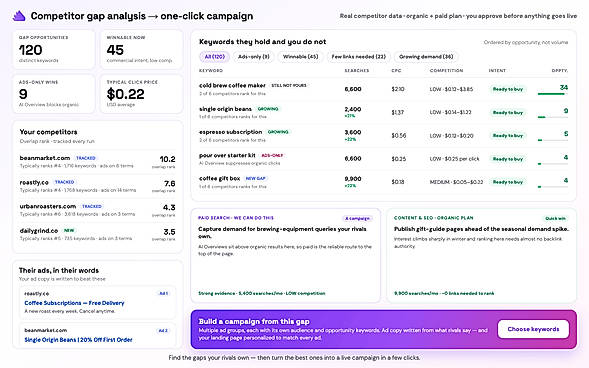Click Ready to buy tag on coffee gift box row
The height and width of the screenshot is (368, 589).
coord(507,182)
